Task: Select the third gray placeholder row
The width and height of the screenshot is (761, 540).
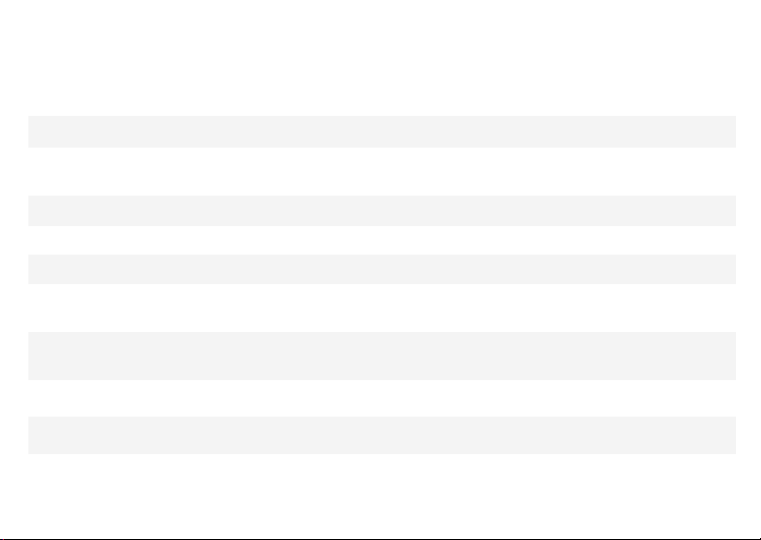Action: [382, 269]
